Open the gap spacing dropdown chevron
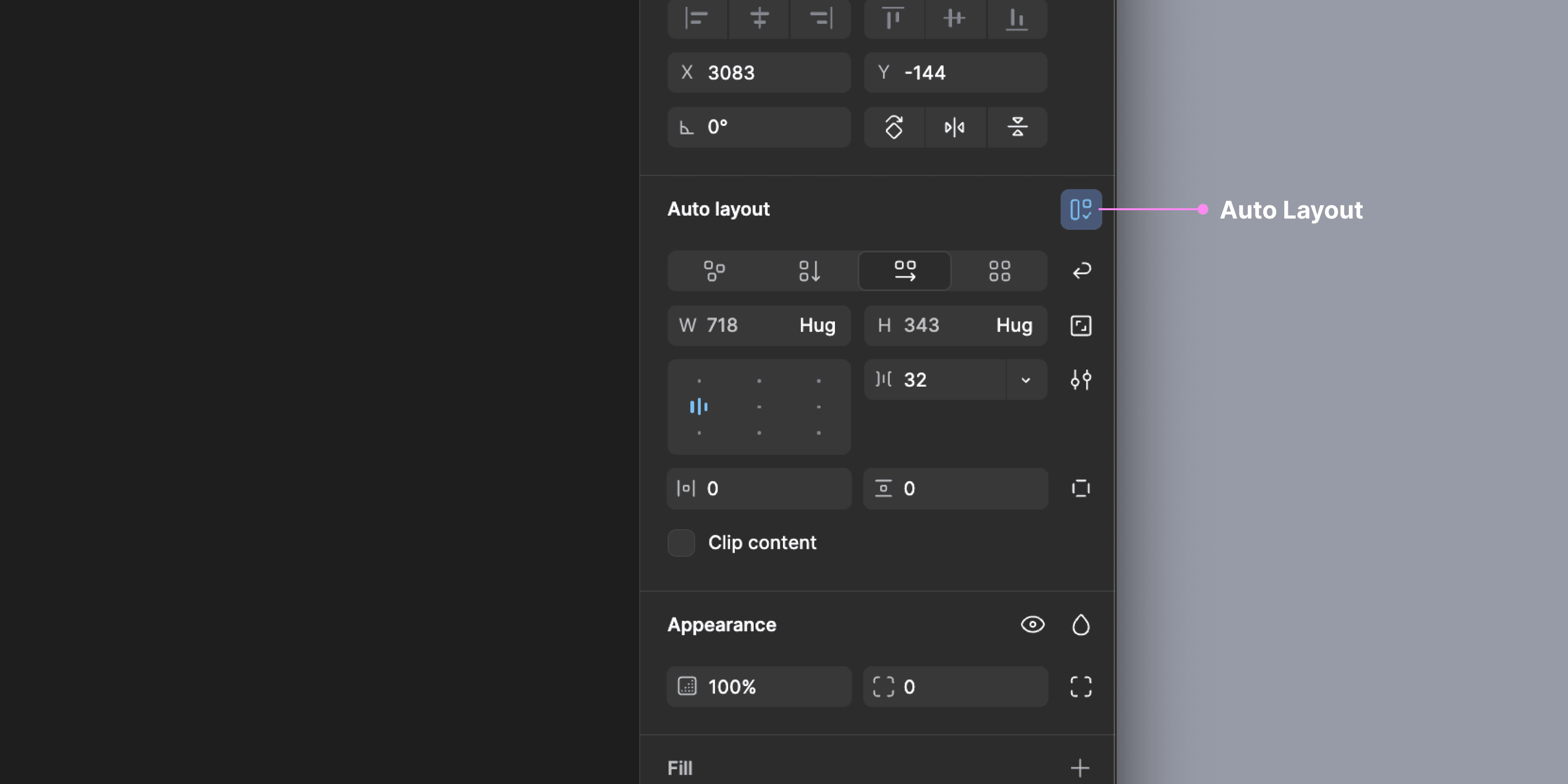This screenshot has width=1568, height=784. coord(1026,380)
